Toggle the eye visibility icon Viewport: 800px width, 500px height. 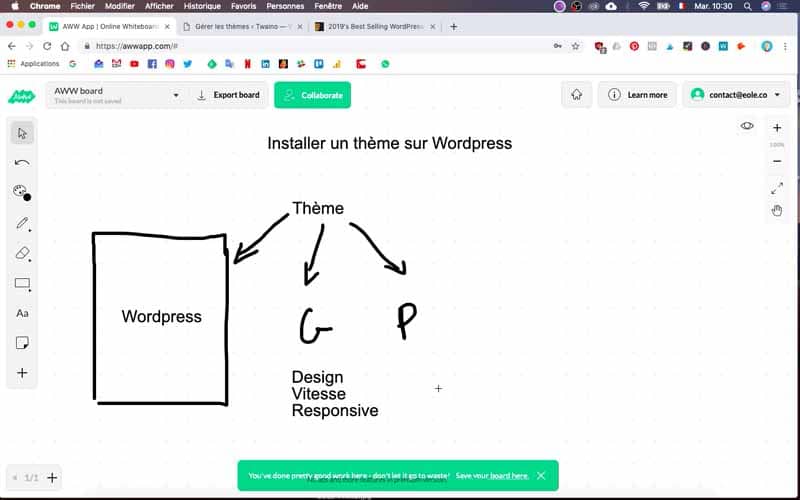point(747,126)
